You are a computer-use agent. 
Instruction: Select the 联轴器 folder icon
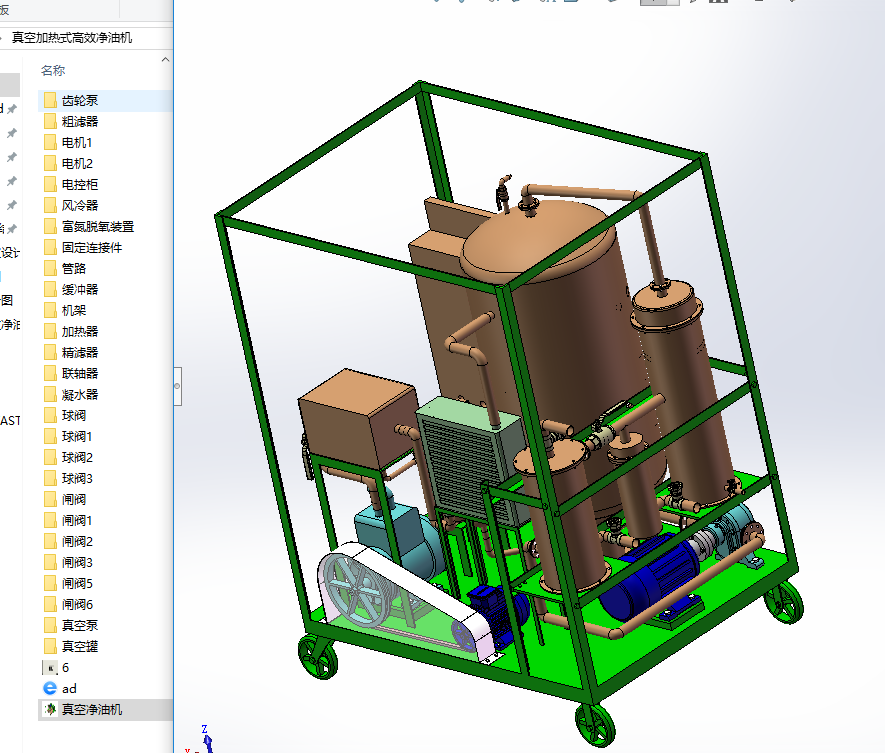[50, 374]
